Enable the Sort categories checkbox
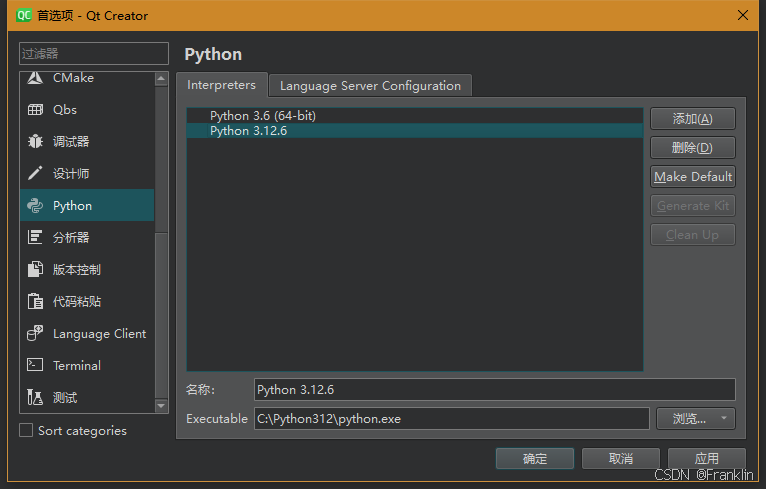This screenshot has height=489, width=766. pyautogui.click(x=26, y=430)
